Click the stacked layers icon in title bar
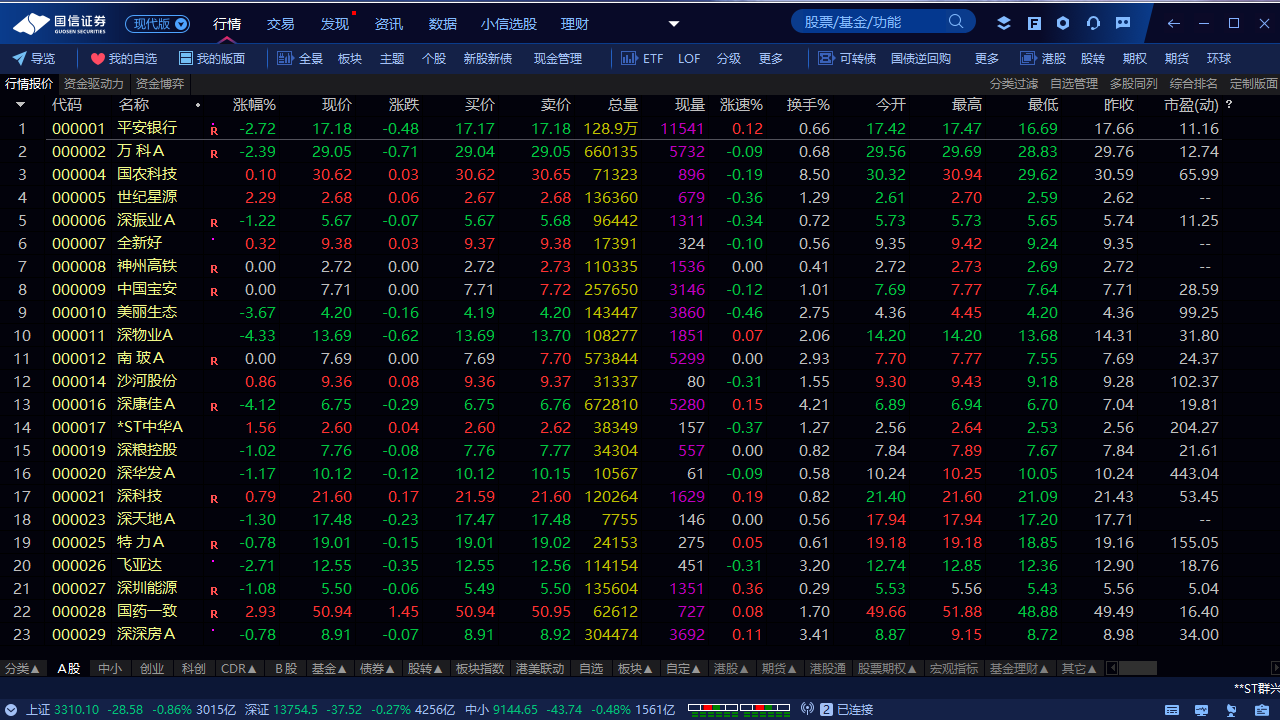Viewport: 1280px width, 720px height. 1004,23
